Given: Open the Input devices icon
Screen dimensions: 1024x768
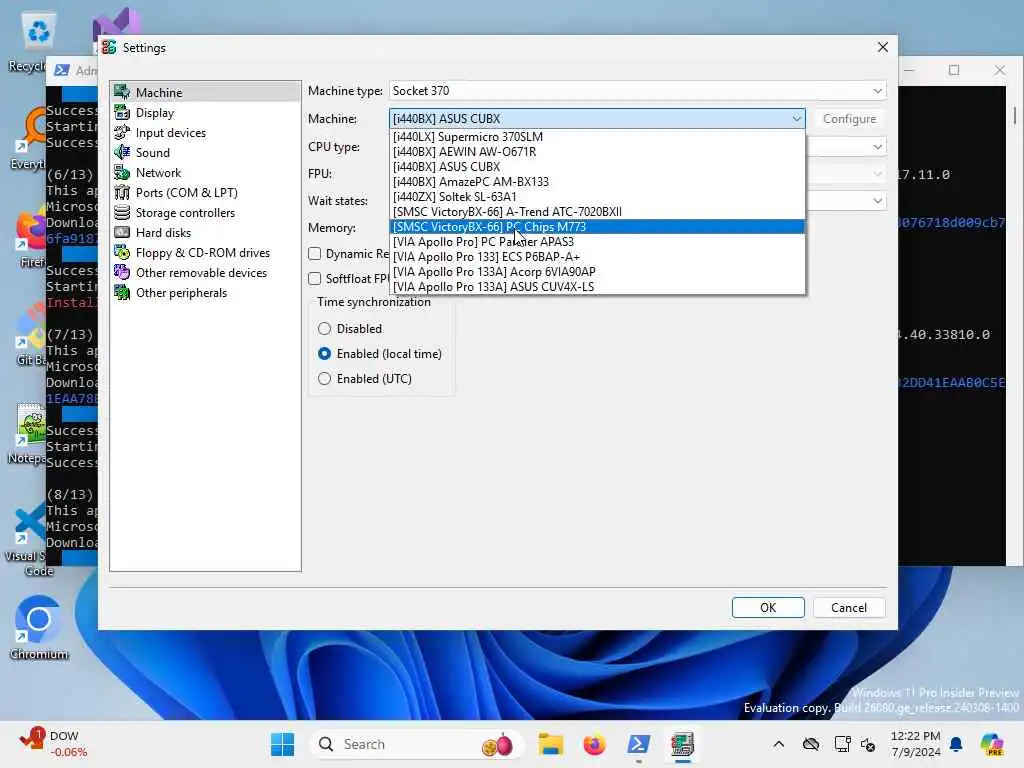Looking at the screenshot, I should (x=122, y=133).
